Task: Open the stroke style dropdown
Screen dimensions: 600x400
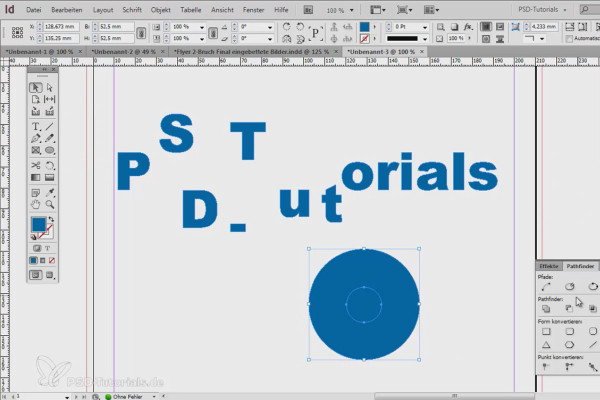Action: (425, 39)
